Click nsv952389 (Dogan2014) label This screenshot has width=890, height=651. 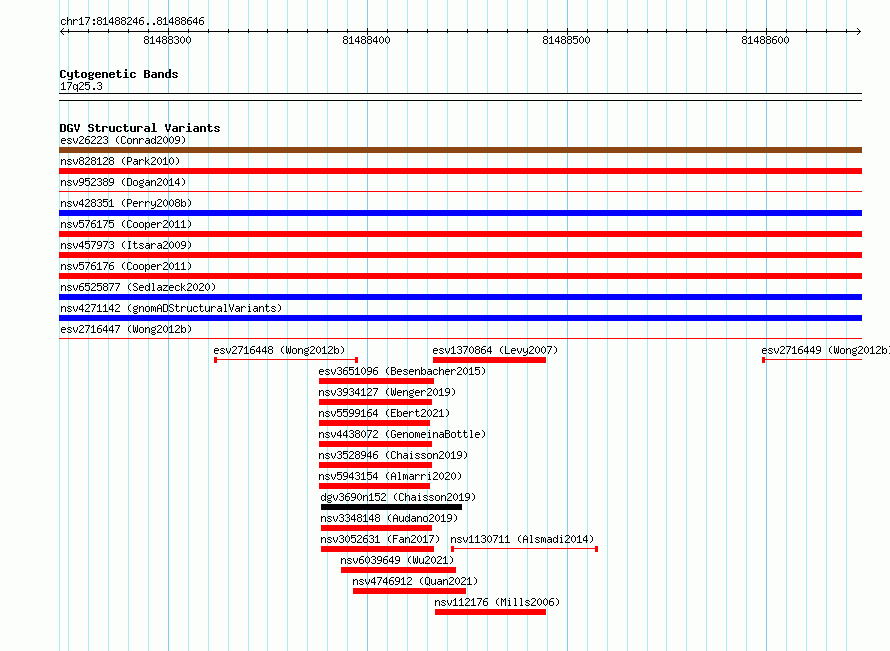point(123,182)
